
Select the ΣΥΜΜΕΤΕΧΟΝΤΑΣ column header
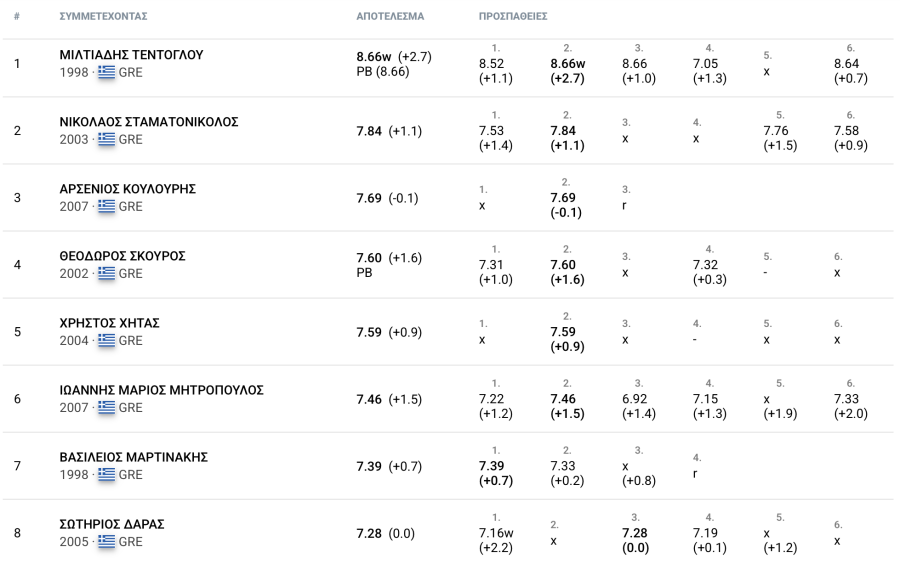point(103,17)
